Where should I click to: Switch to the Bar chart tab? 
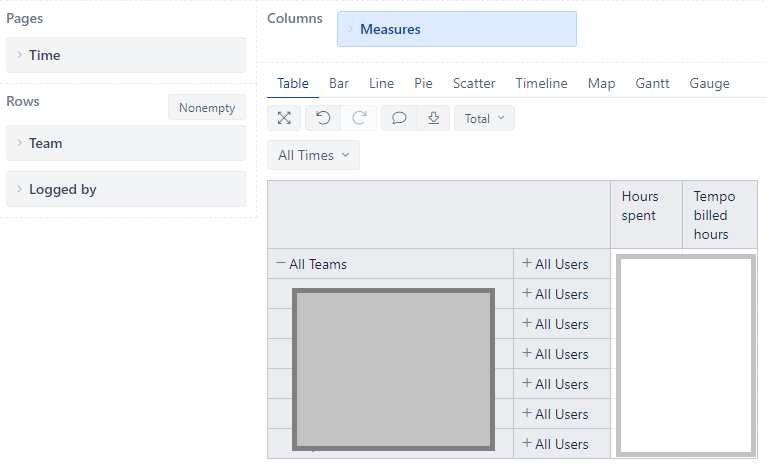point(339,83)
